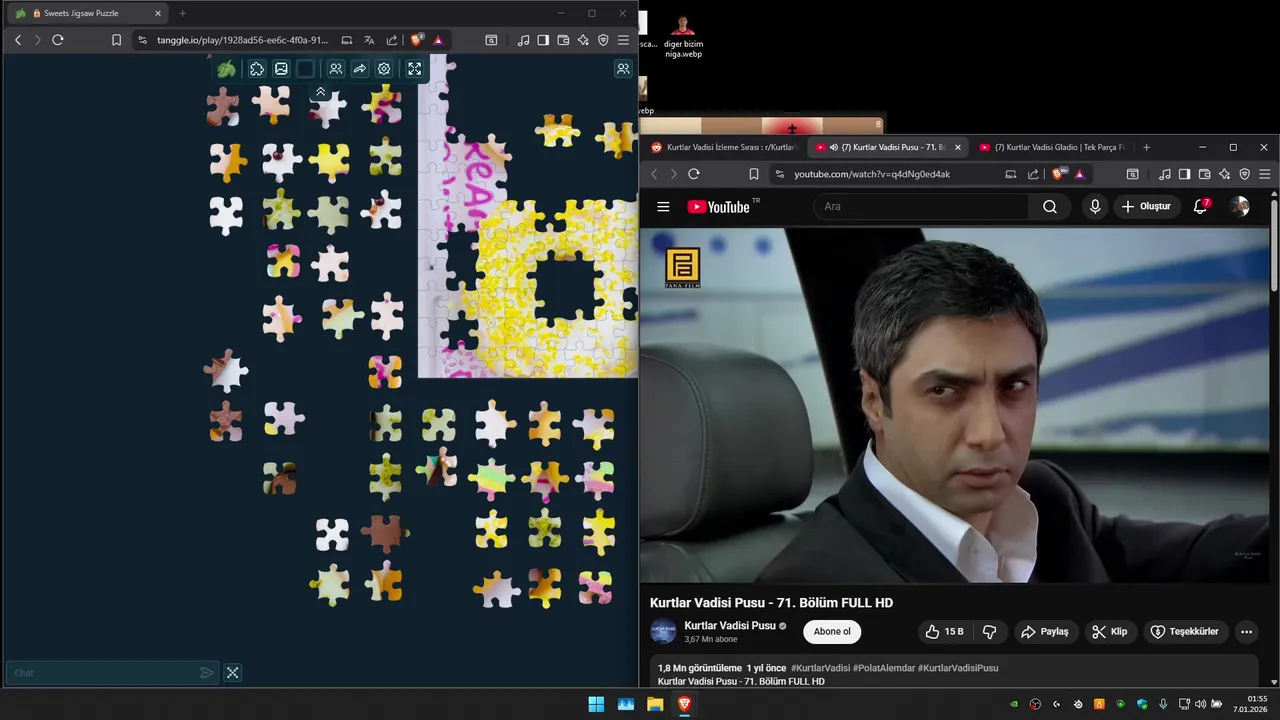Open the YouTube account avatar menu
1280x720 pixels.
pyautogui.click(x=1240, y=207)
